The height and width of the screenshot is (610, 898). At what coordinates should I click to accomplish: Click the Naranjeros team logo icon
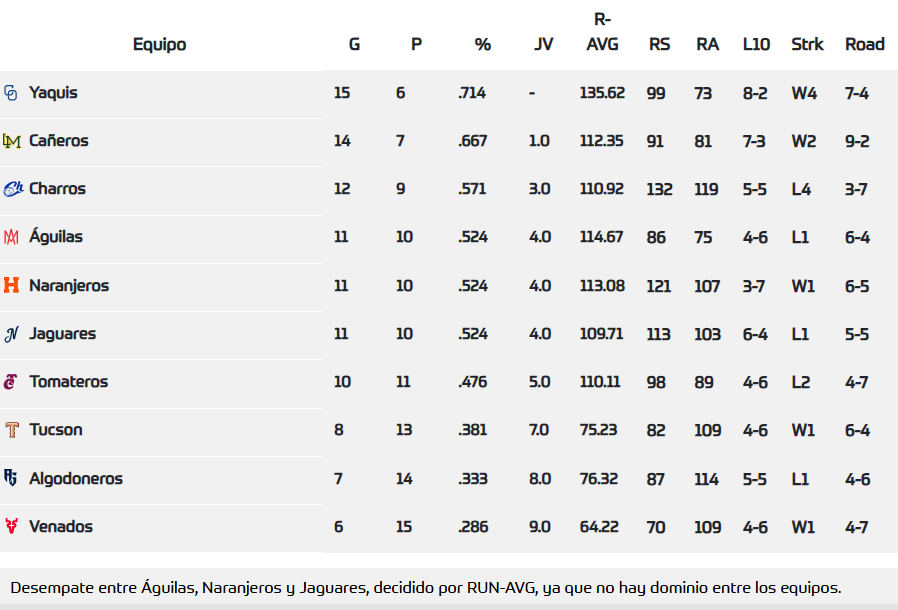pyautogui.click(x=12, y=285)
